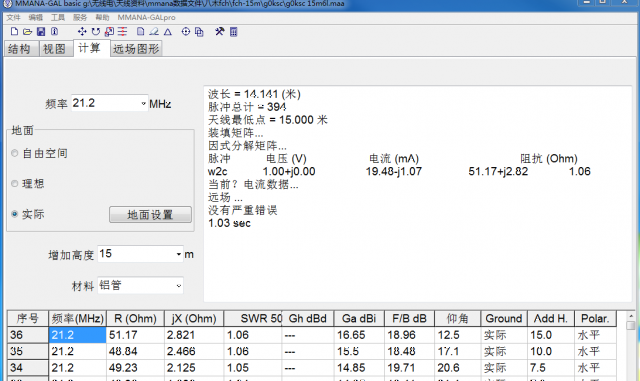Click the jX value 2.125 cell

pos(193,368)
